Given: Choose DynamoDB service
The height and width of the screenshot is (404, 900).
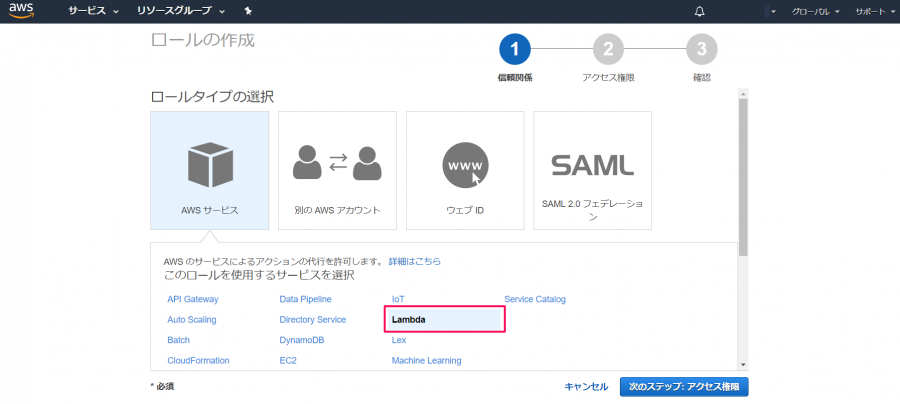Looking at the screenshot, I should click(302, 340).
